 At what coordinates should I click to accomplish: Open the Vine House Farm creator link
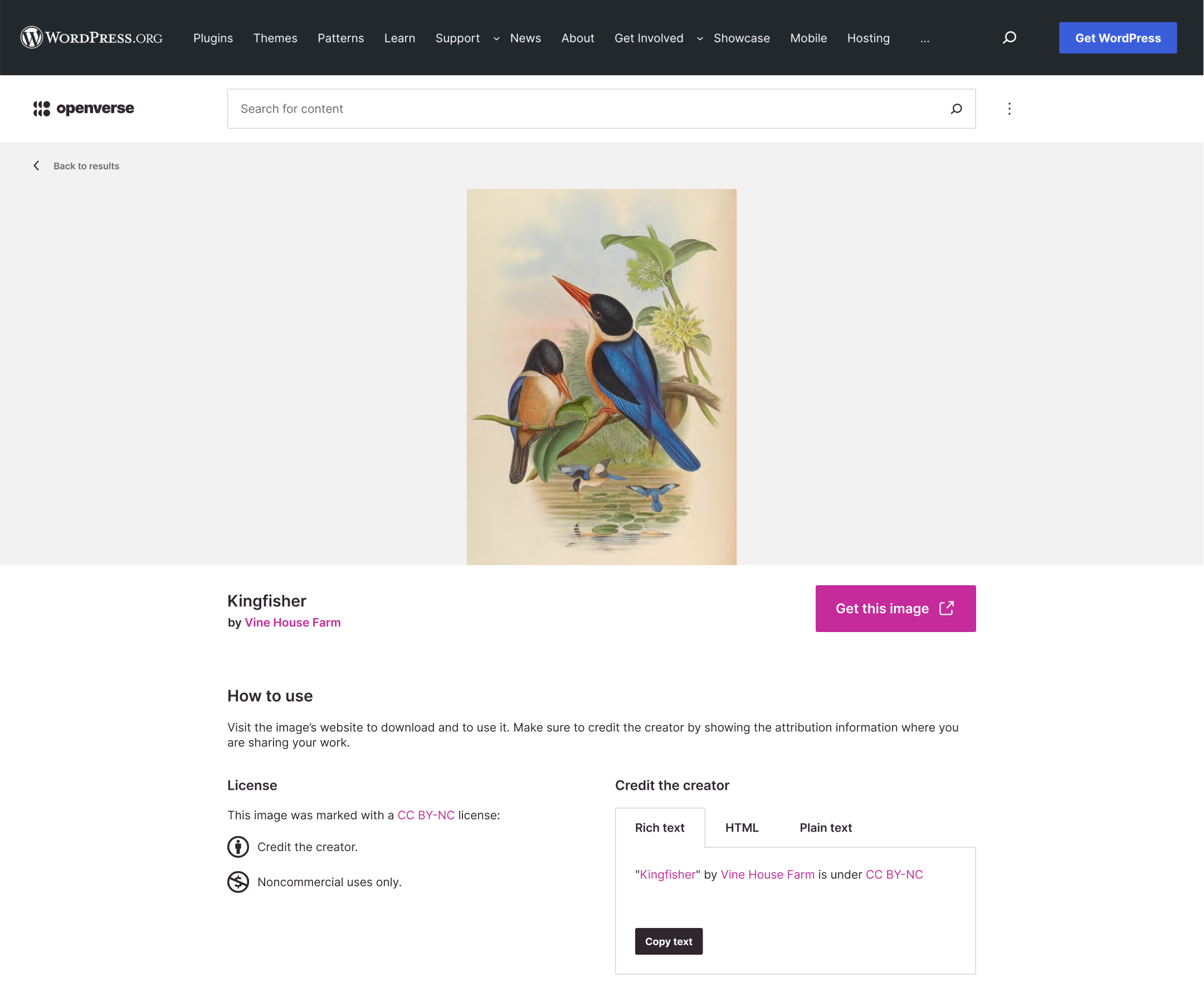(293, 623)
